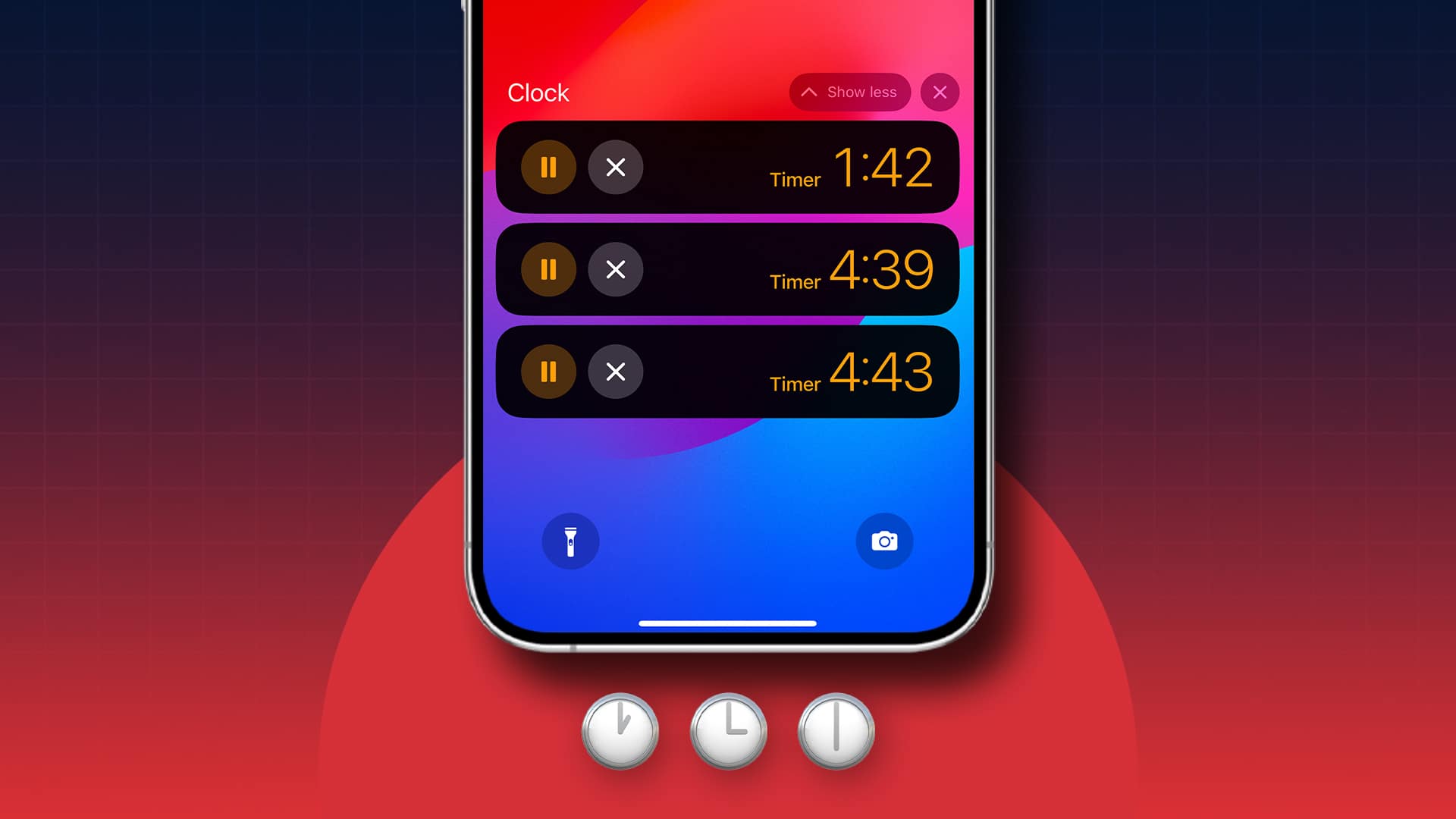Cancel the 4:43 timer
Viewport: 1456px width, 819px height.
pyautogui.click(x=614, y=371)
